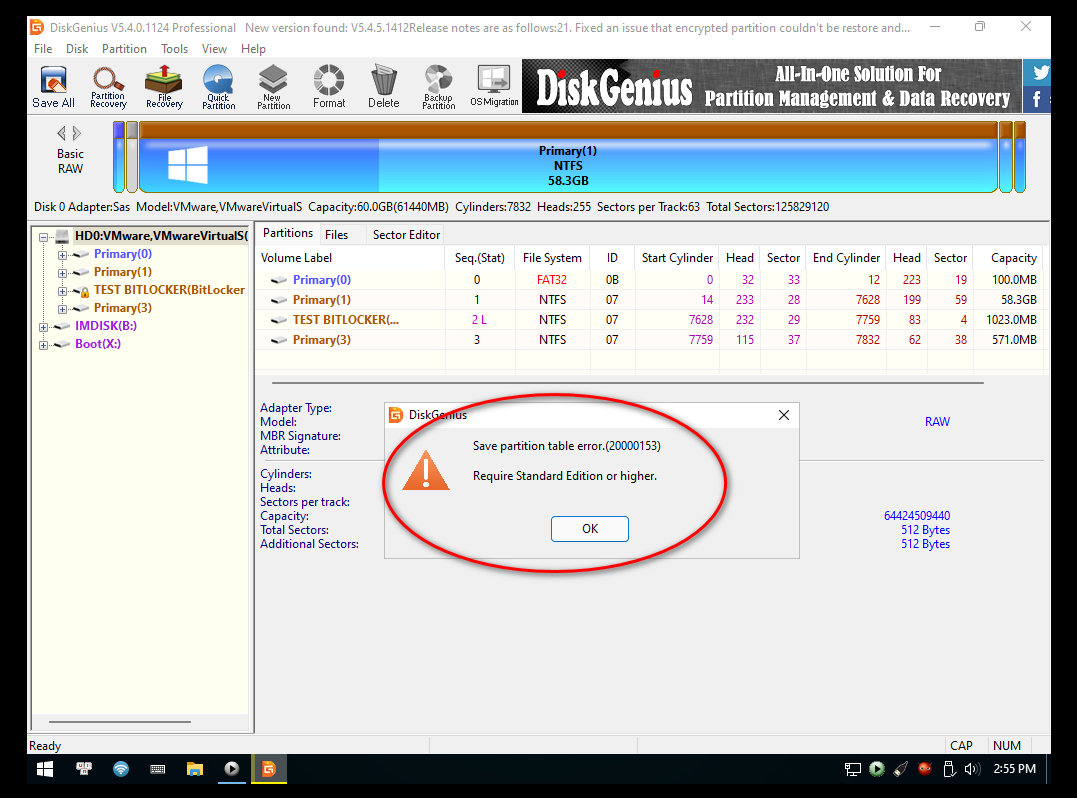Viewport: 1077px width, 798px height.
Task: Launch the File Recovery tool
Action: point(164,87)
